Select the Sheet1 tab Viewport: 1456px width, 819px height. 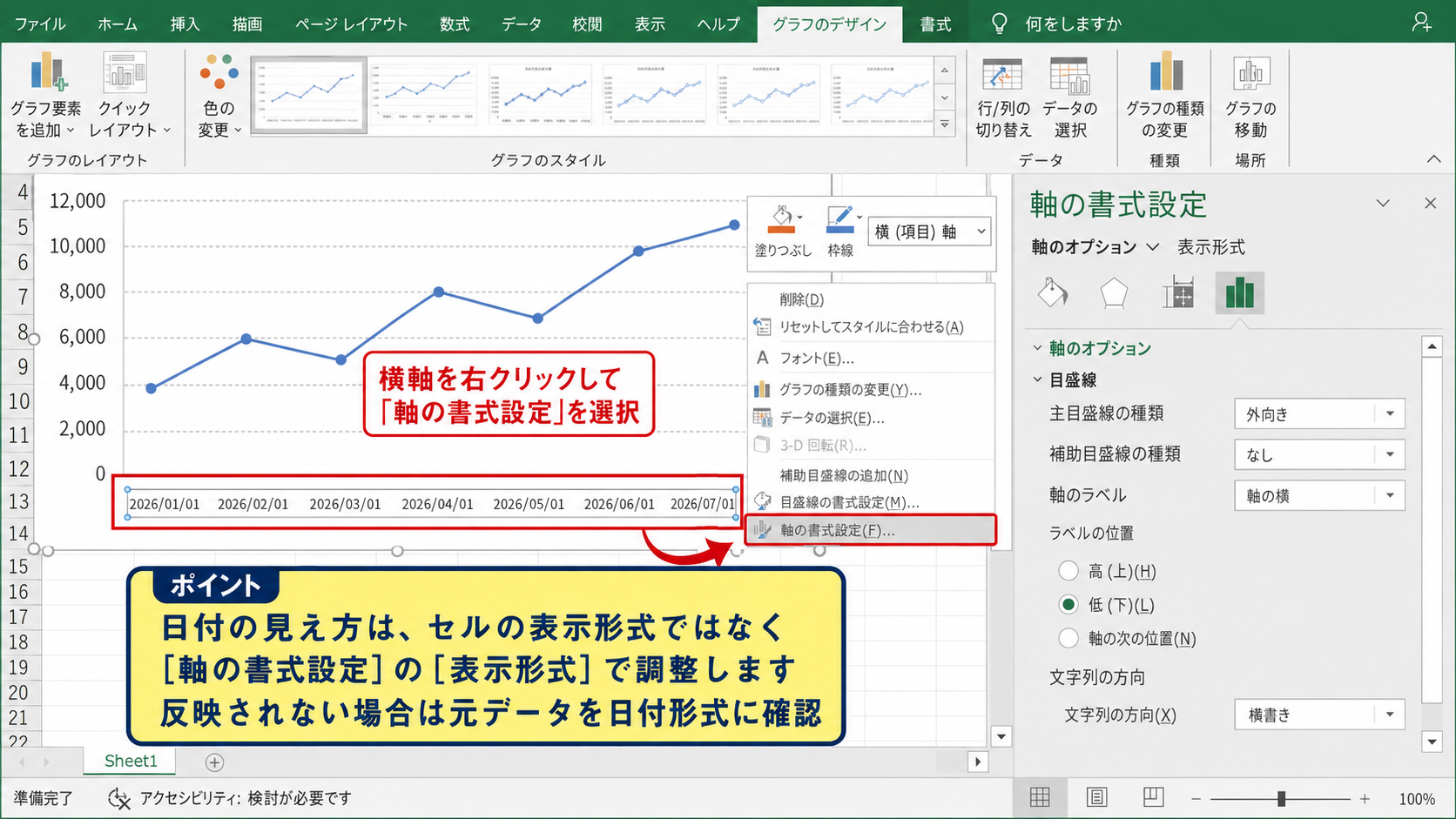(x=131, y=761)
